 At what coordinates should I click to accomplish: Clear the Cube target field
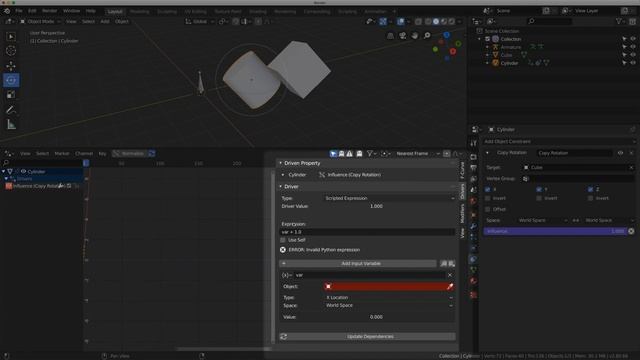(631, 167)
